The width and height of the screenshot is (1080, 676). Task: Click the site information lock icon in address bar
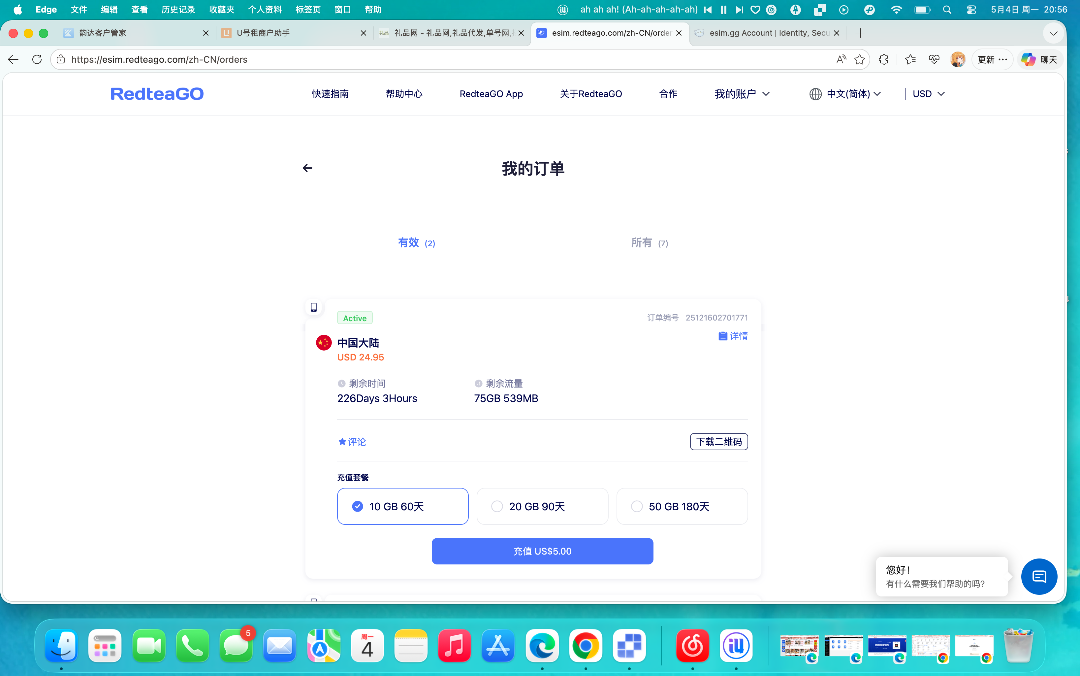point(61,59)
